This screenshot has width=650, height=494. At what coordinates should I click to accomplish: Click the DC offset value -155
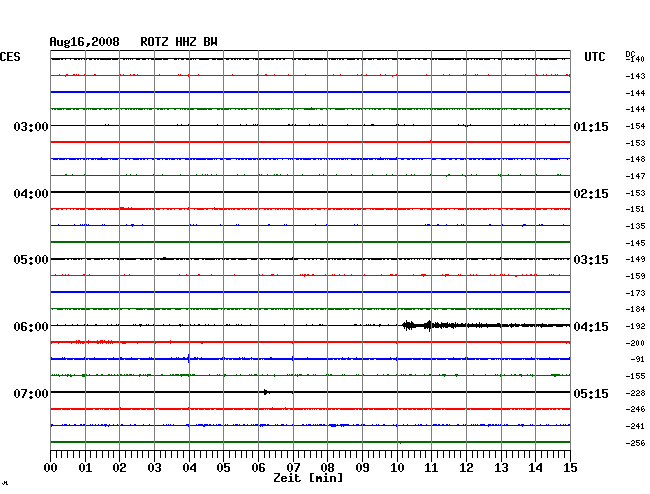point(635,376)
